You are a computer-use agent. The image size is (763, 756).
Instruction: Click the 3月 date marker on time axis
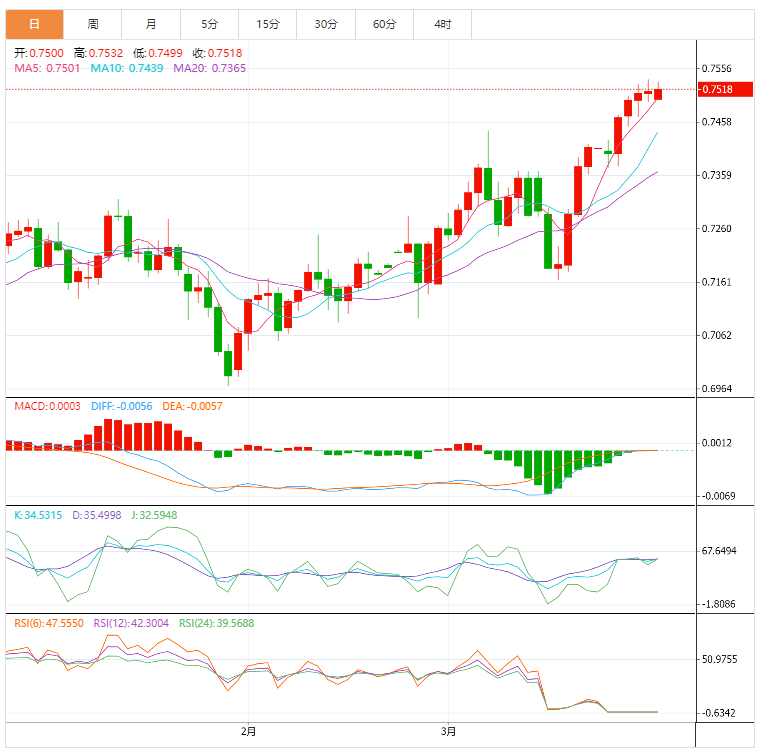point(448,731)
